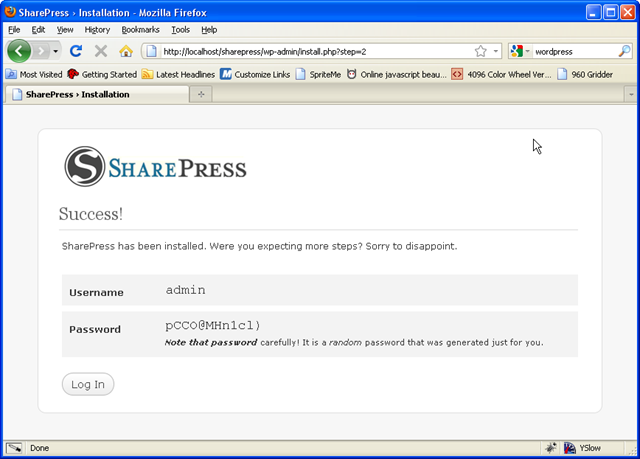Open the Edit menu
Image resolution: width=640 pixels, height=459 pixels.
click(38, 30)
